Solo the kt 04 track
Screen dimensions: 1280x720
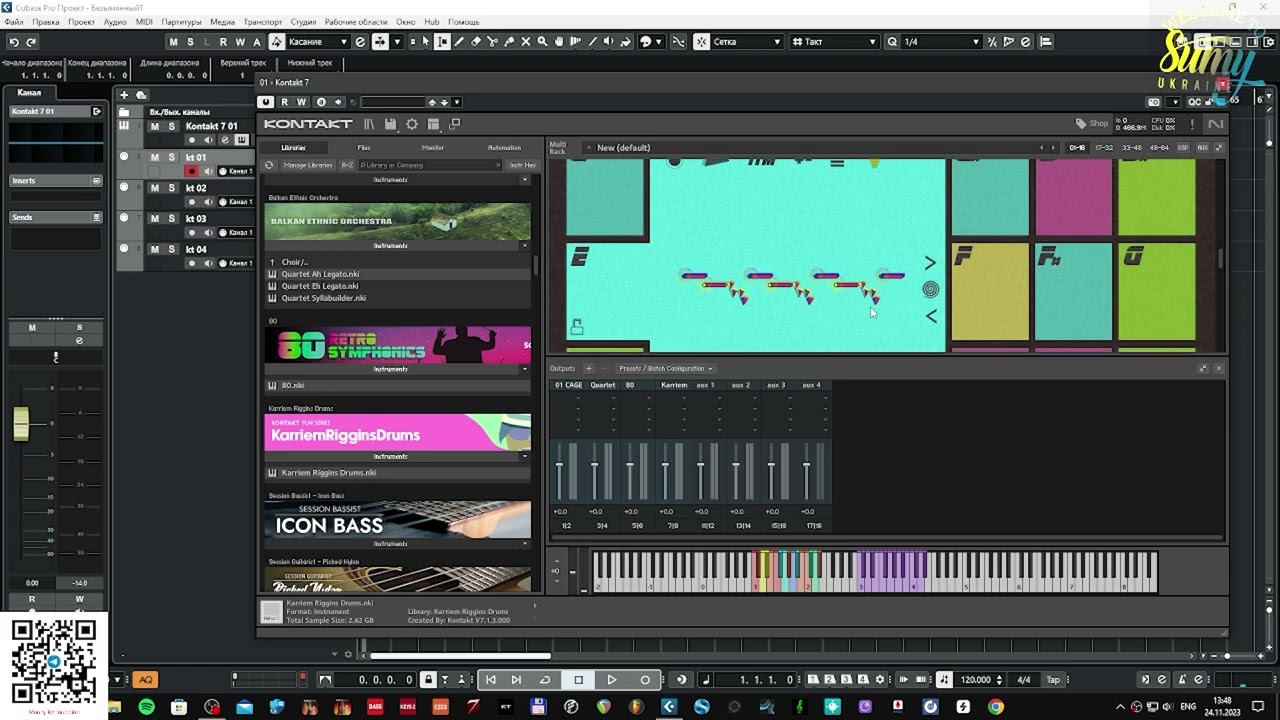point(171,249)
